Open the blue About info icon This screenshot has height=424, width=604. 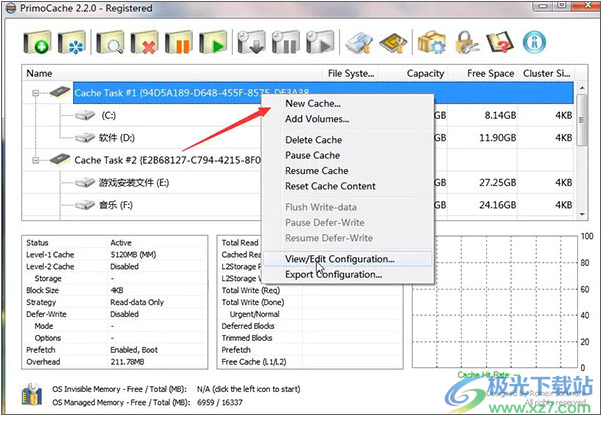tap(534, 42)
